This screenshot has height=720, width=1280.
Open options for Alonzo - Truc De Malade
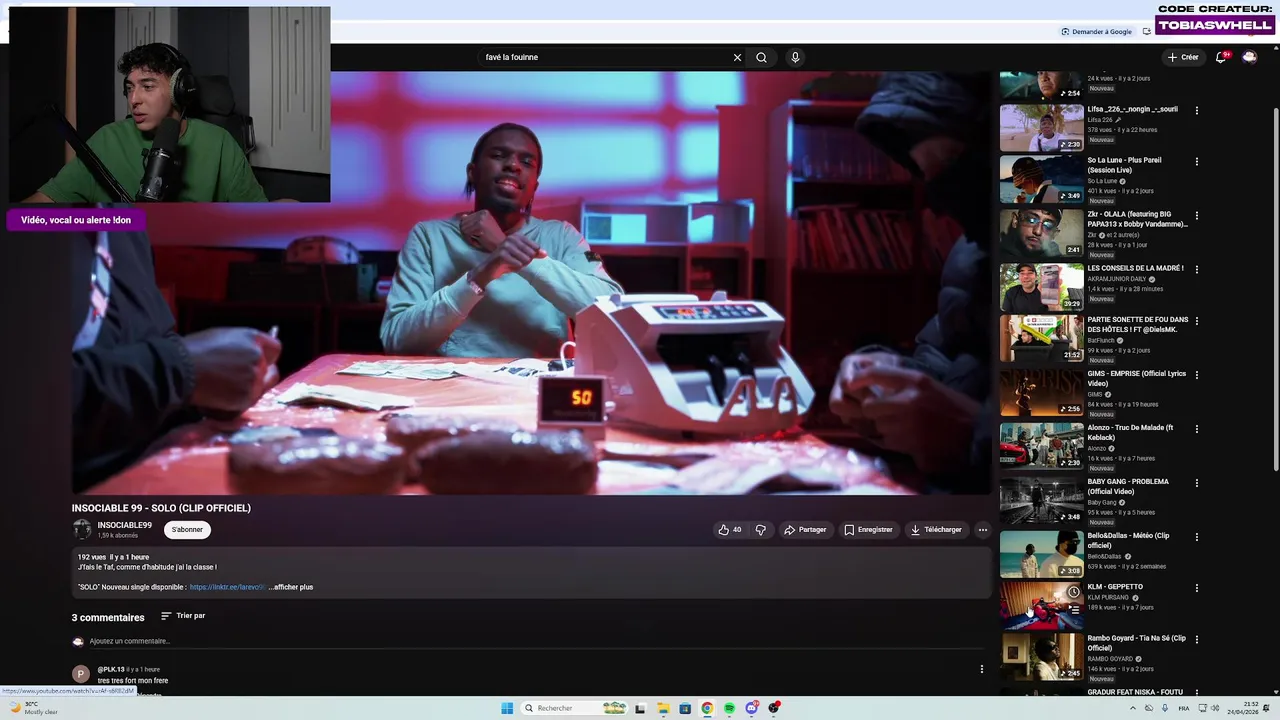point(1196,429)
